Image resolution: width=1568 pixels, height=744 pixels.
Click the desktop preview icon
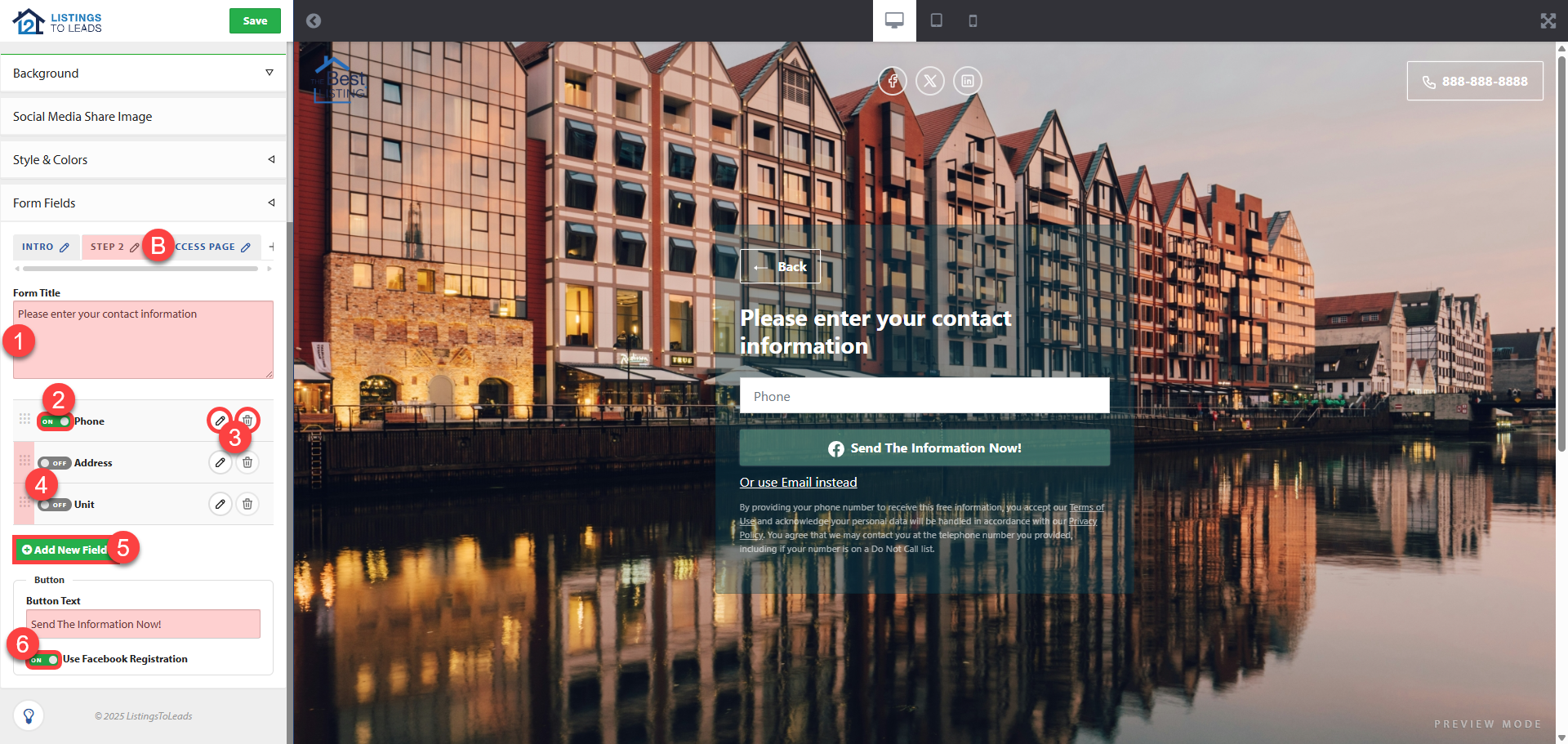pos(894,20)
